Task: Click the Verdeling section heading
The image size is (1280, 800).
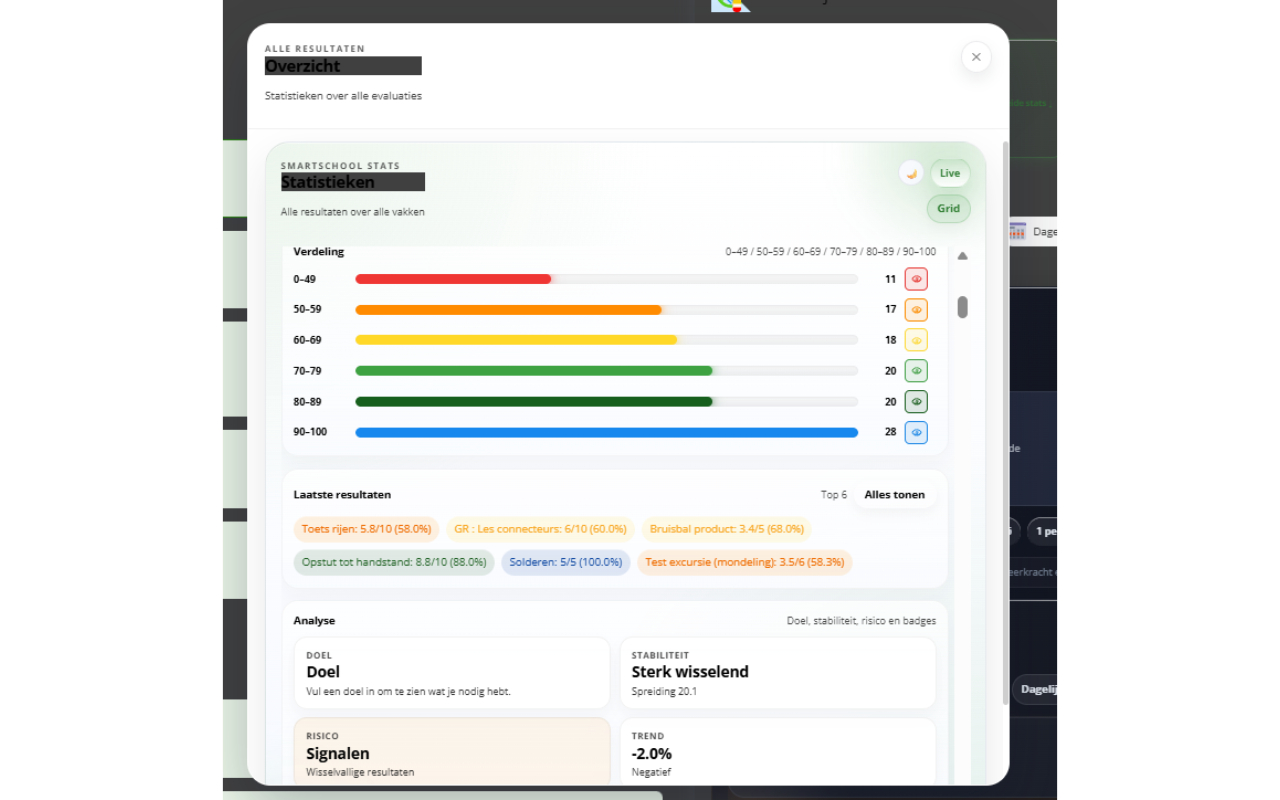Action: click(x=319, y=252)
